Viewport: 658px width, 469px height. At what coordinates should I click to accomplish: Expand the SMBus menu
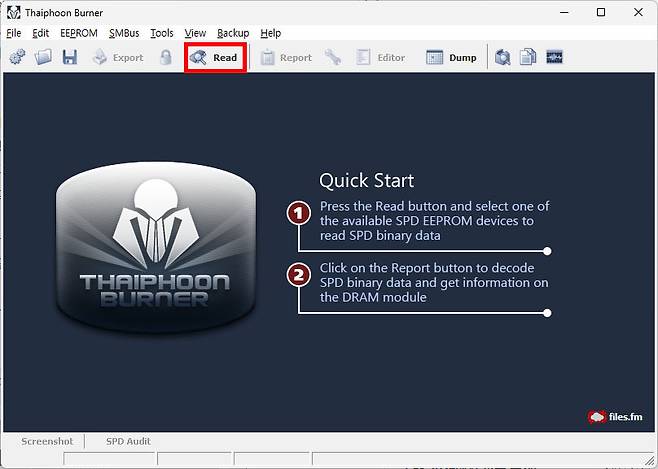click(x=123, y=33)
